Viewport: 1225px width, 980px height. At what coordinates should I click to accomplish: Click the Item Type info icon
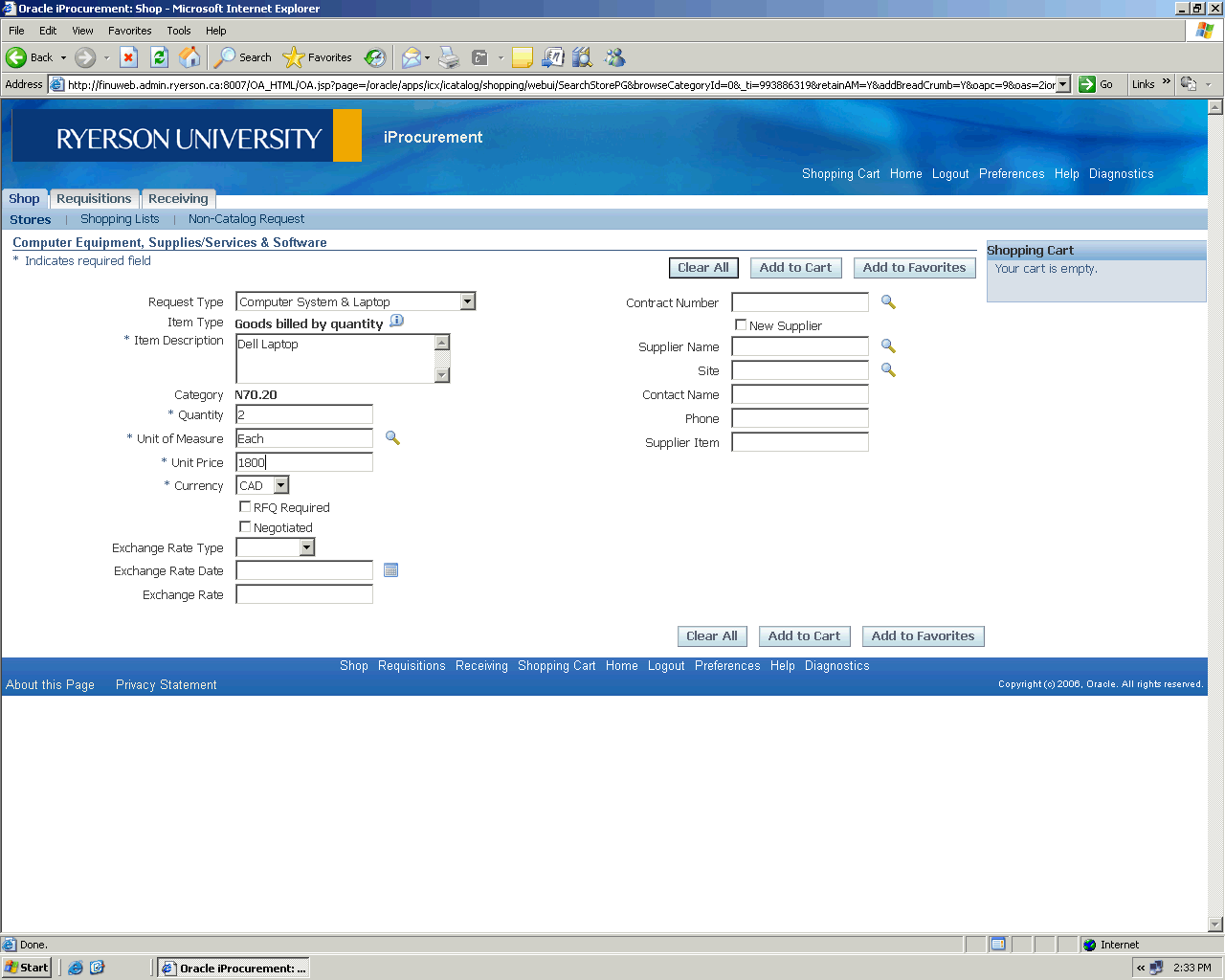coord(397,322)
